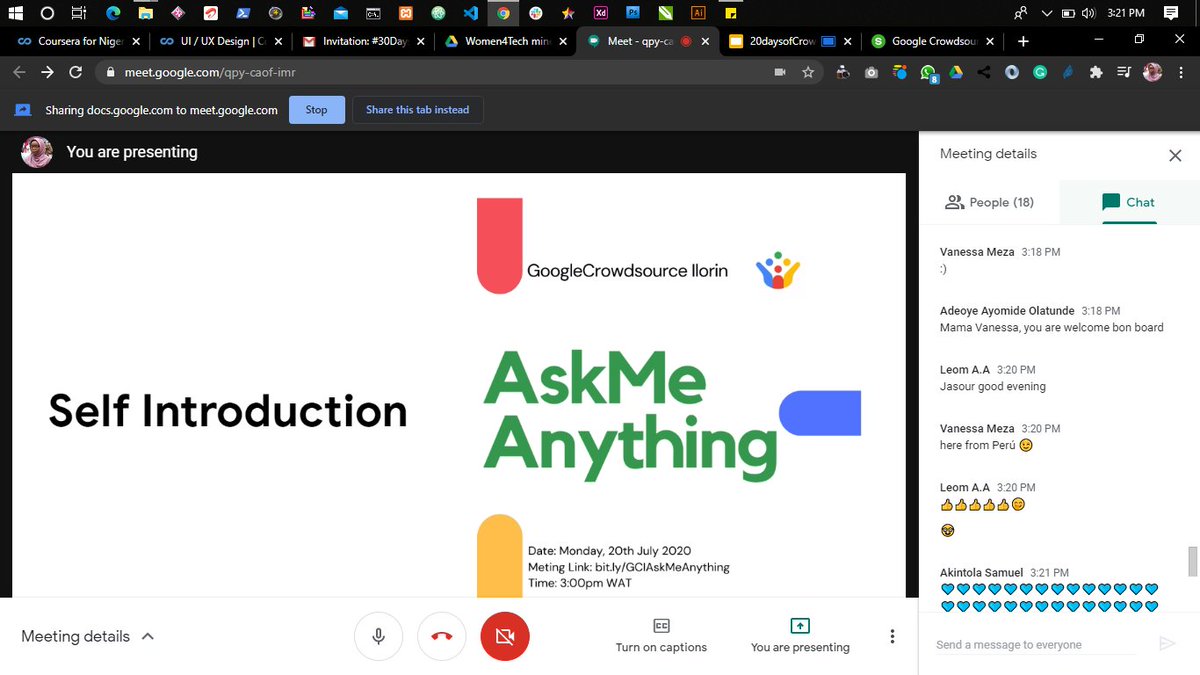Image resolution: width=1200 pixels, height=675 pixels.
Task: Open the media control playlist icon
Action: (1124, 73)
